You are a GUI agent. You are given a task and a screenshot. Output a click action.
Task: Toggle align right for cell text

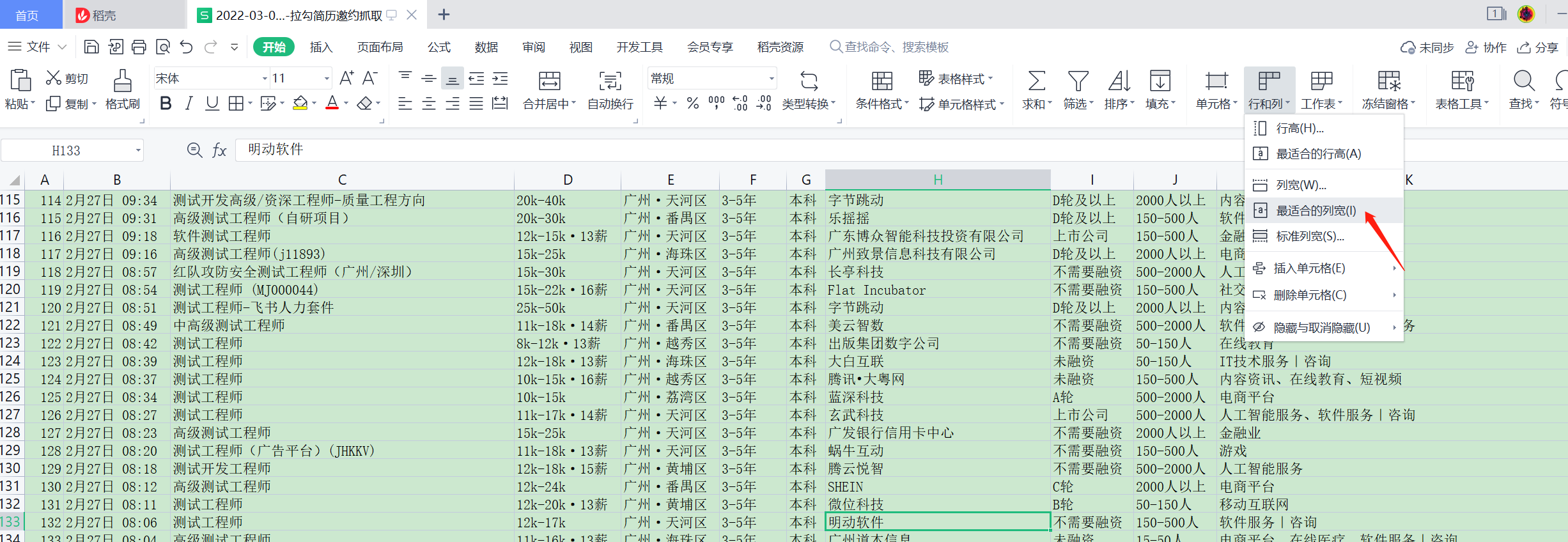[453, 103]
